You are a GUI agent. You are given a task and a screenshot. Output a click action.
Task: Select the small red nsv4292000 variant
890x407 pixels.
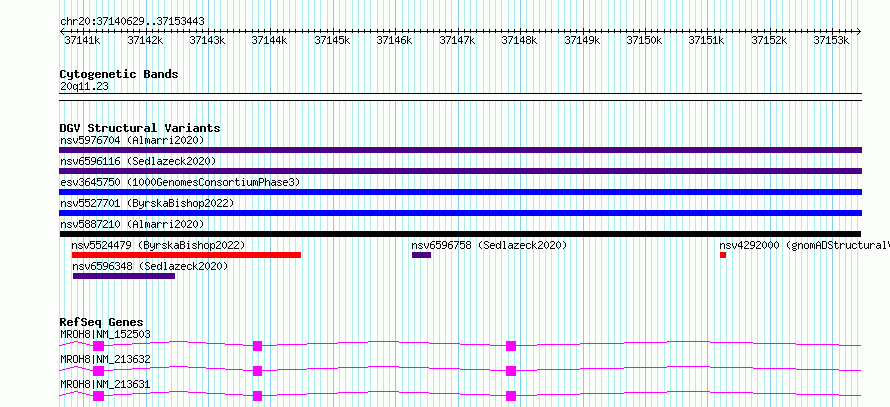pos(723,255)
